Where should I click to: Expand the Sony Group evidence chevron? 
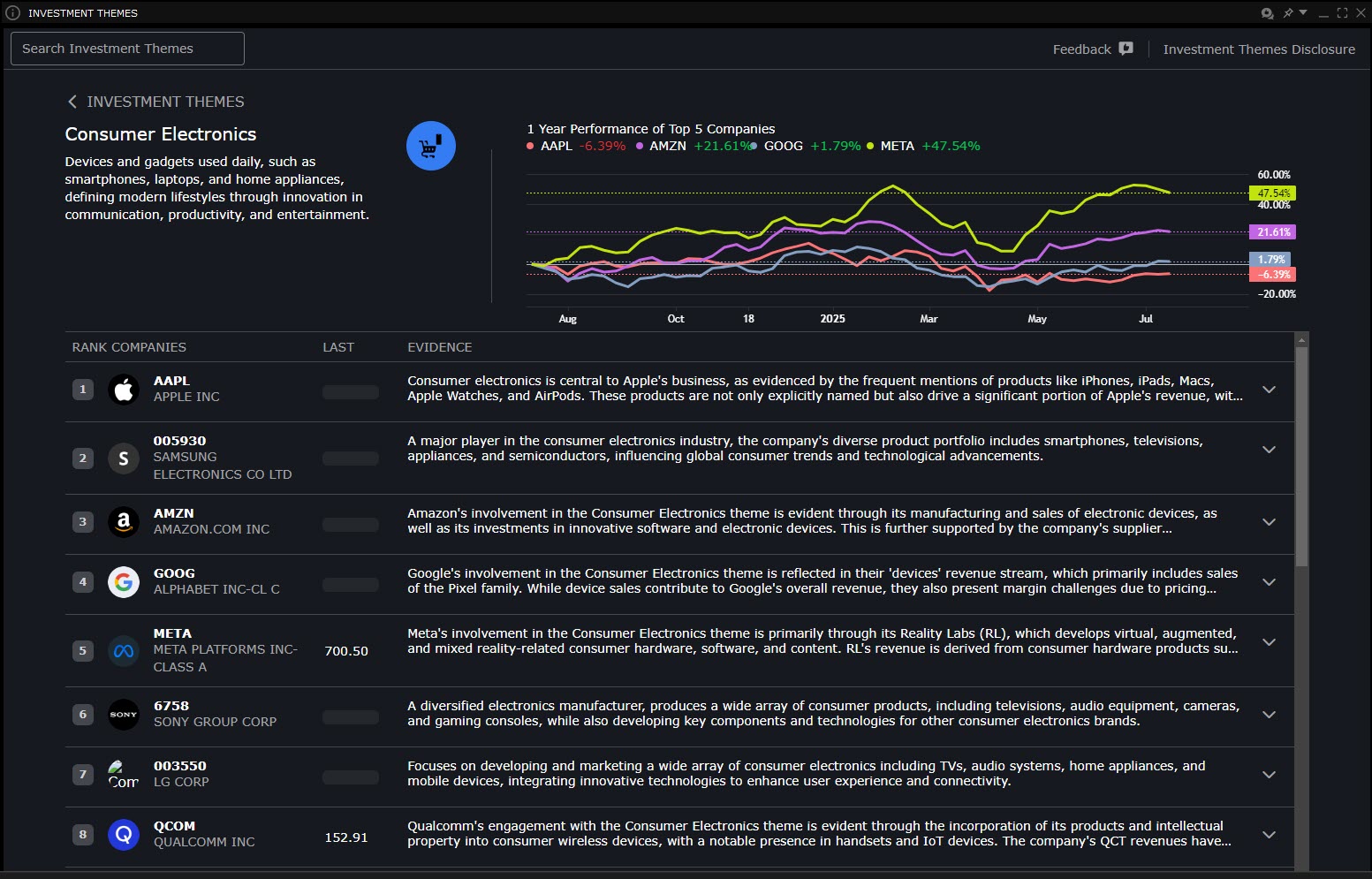click(x=1269, y=714)
